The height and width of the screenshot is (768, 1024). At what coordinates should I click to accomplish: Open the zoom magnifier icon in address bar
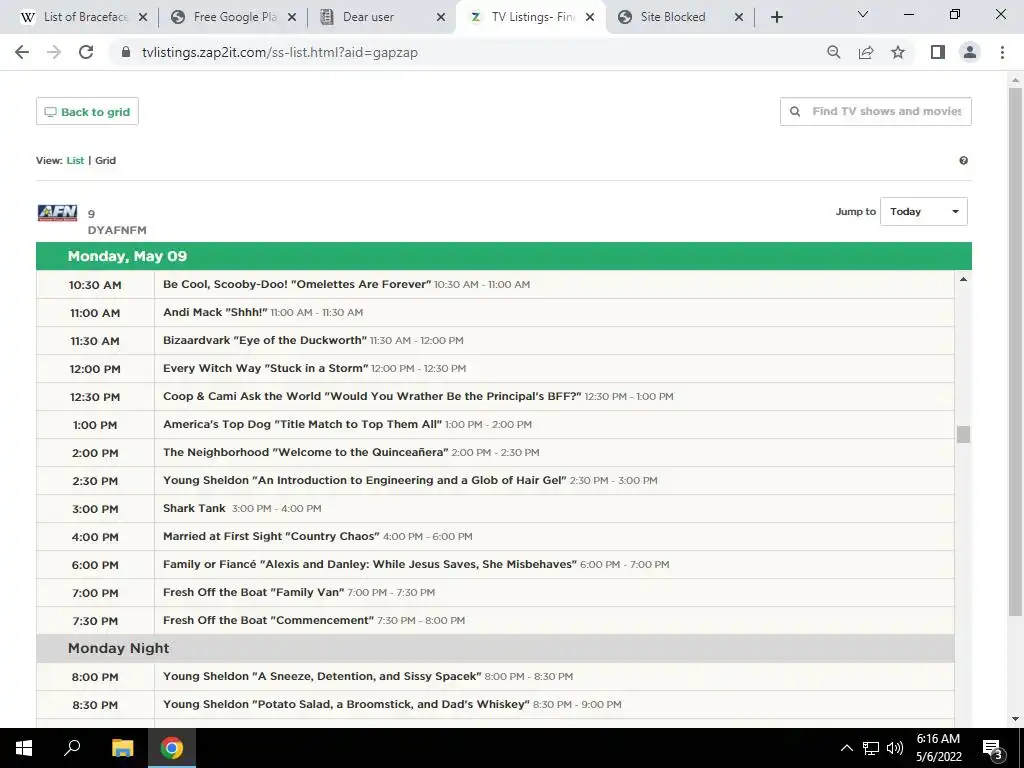pyautogui.click(x=833, y=52)
